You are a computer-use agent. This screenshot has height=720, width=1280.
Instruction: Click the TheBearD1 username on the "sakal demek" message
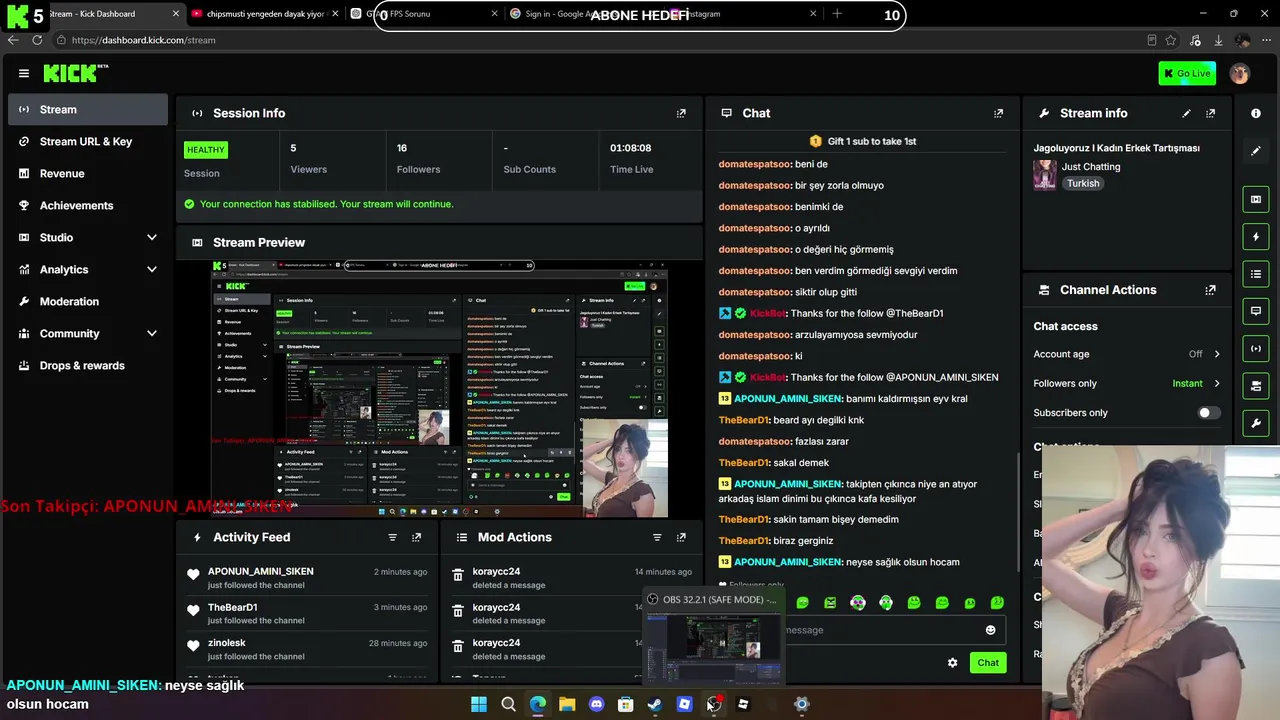tap(744, 463)
